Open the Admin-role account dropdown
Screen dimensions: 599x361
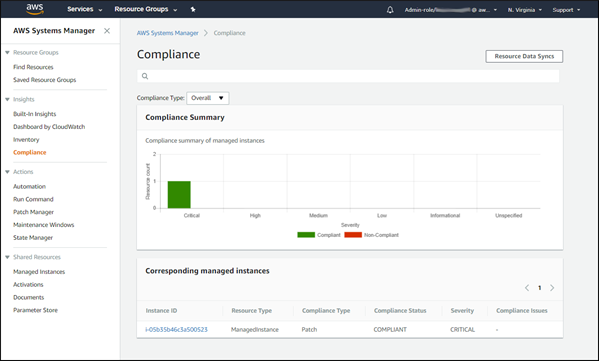(x=451, y=10)
